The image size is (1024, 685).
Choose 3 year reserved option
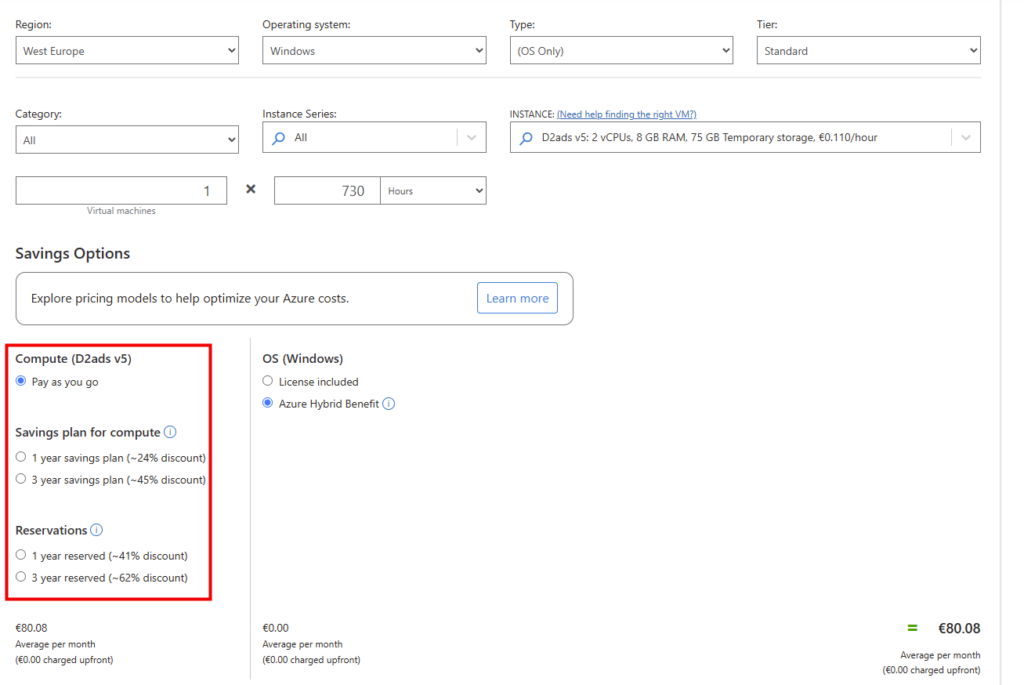point(21,577)
